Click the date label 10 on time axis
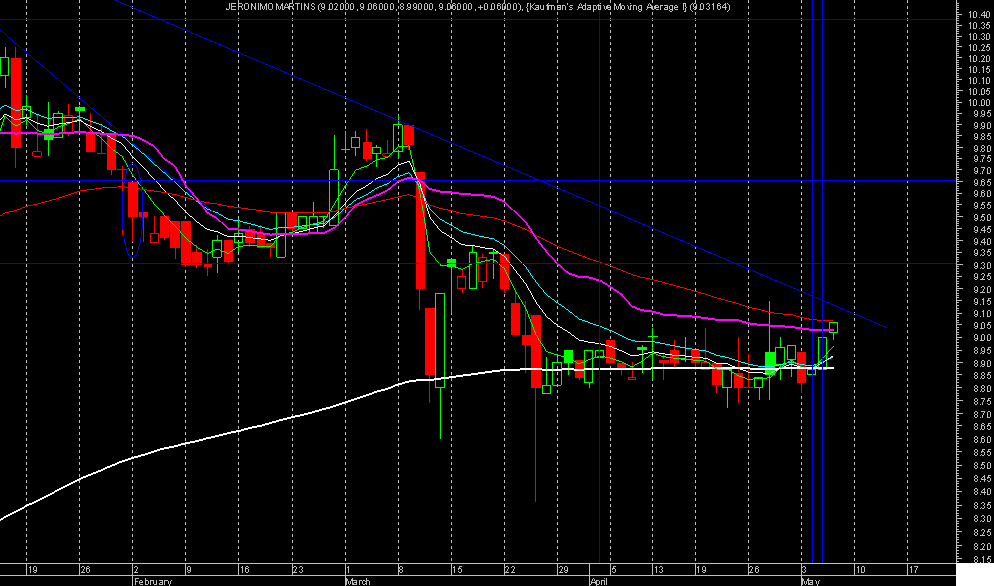994x586 pixels. point(860,570)
